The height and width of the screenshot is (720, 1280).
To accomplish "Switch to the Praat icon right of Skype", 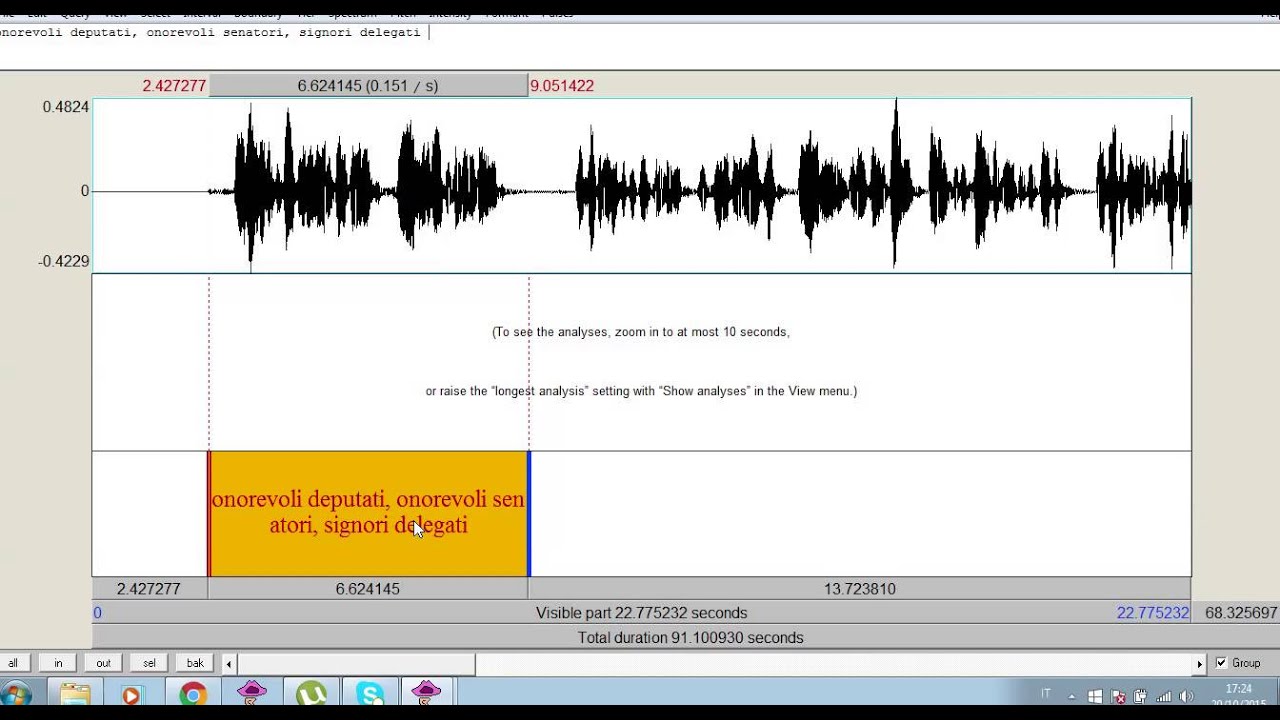I will [426, 692].
